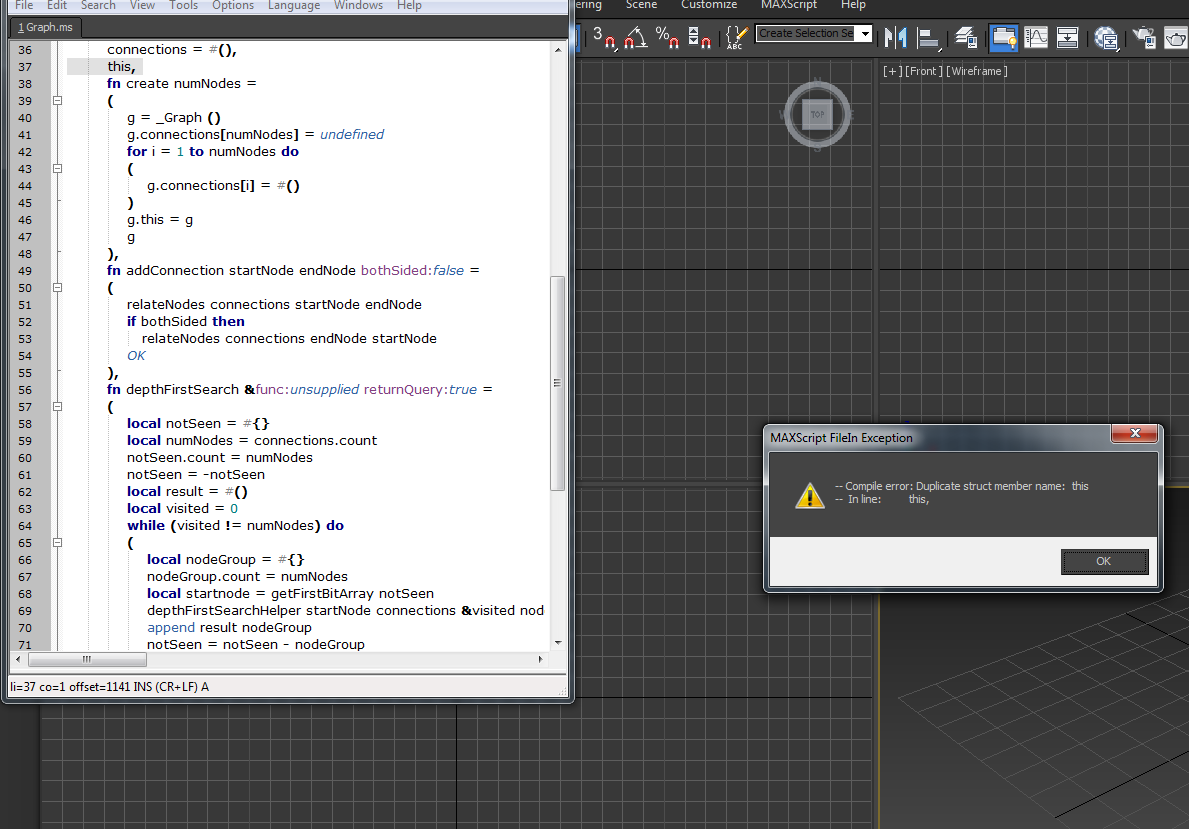Viewport: 1189px width, 829px height.
Task: Open the Layer Manager
Action: (965, 36)
